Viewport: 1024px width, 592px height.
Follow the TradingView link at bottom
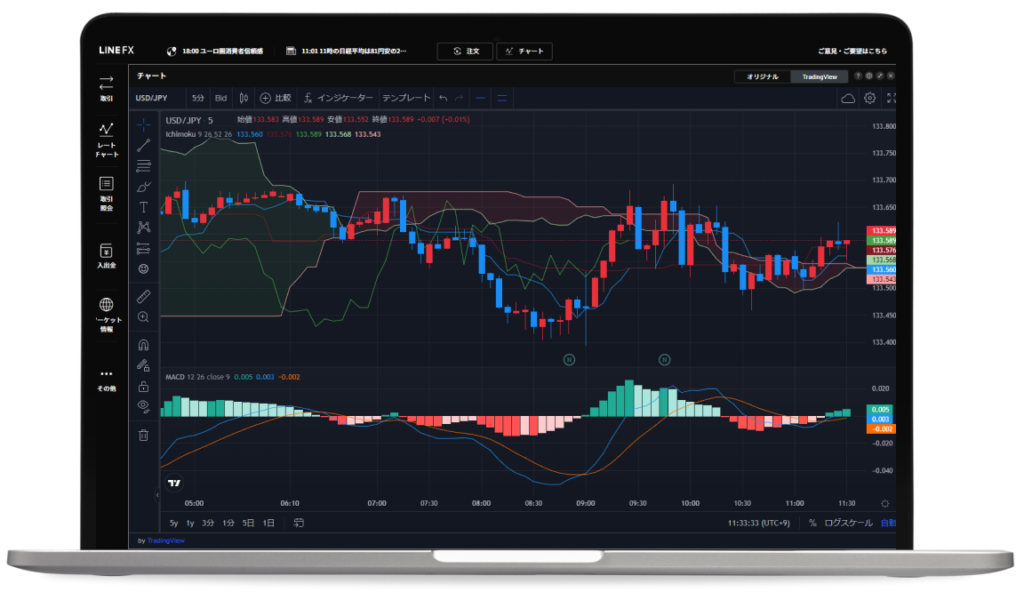tap(165, 540)
